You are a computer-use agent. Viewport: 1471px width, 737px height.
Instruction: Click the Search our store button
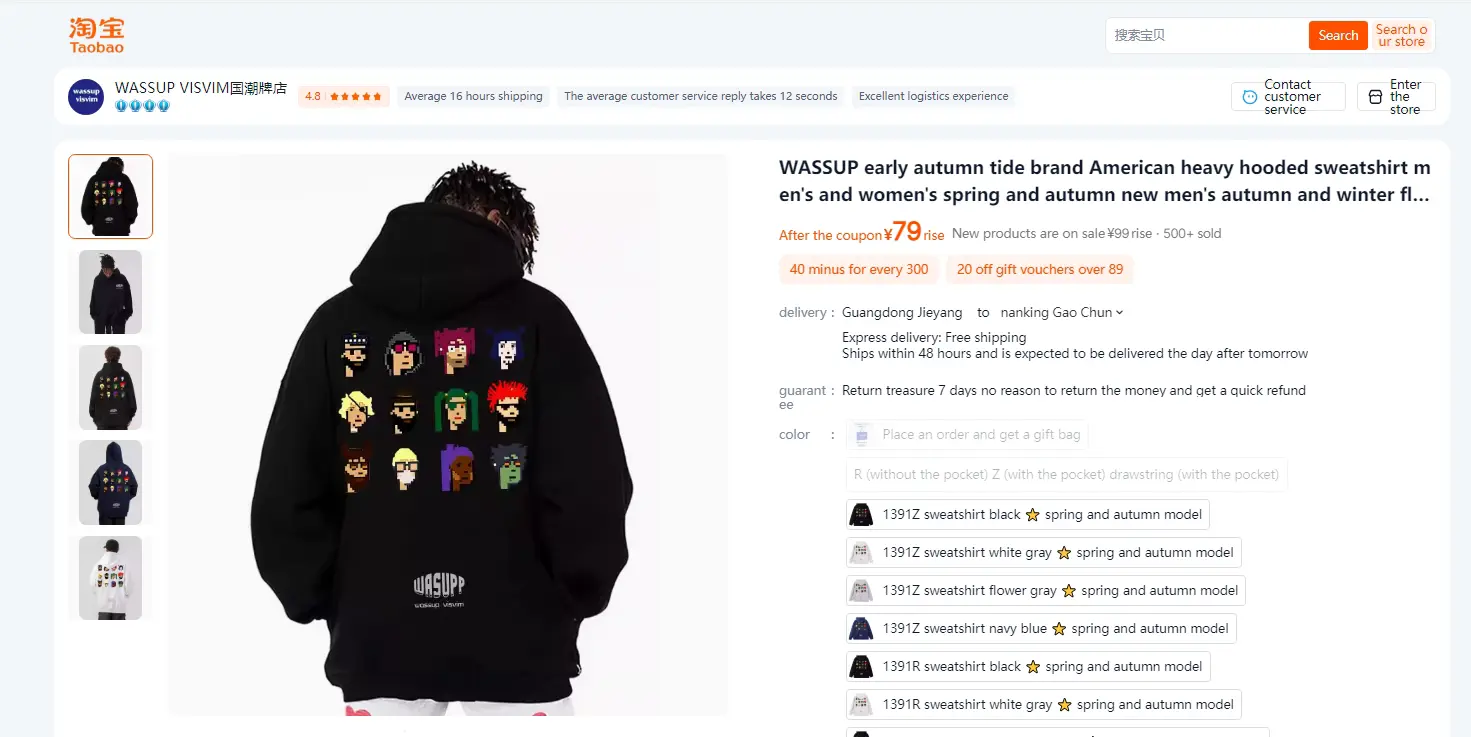tap(1402, 35)
